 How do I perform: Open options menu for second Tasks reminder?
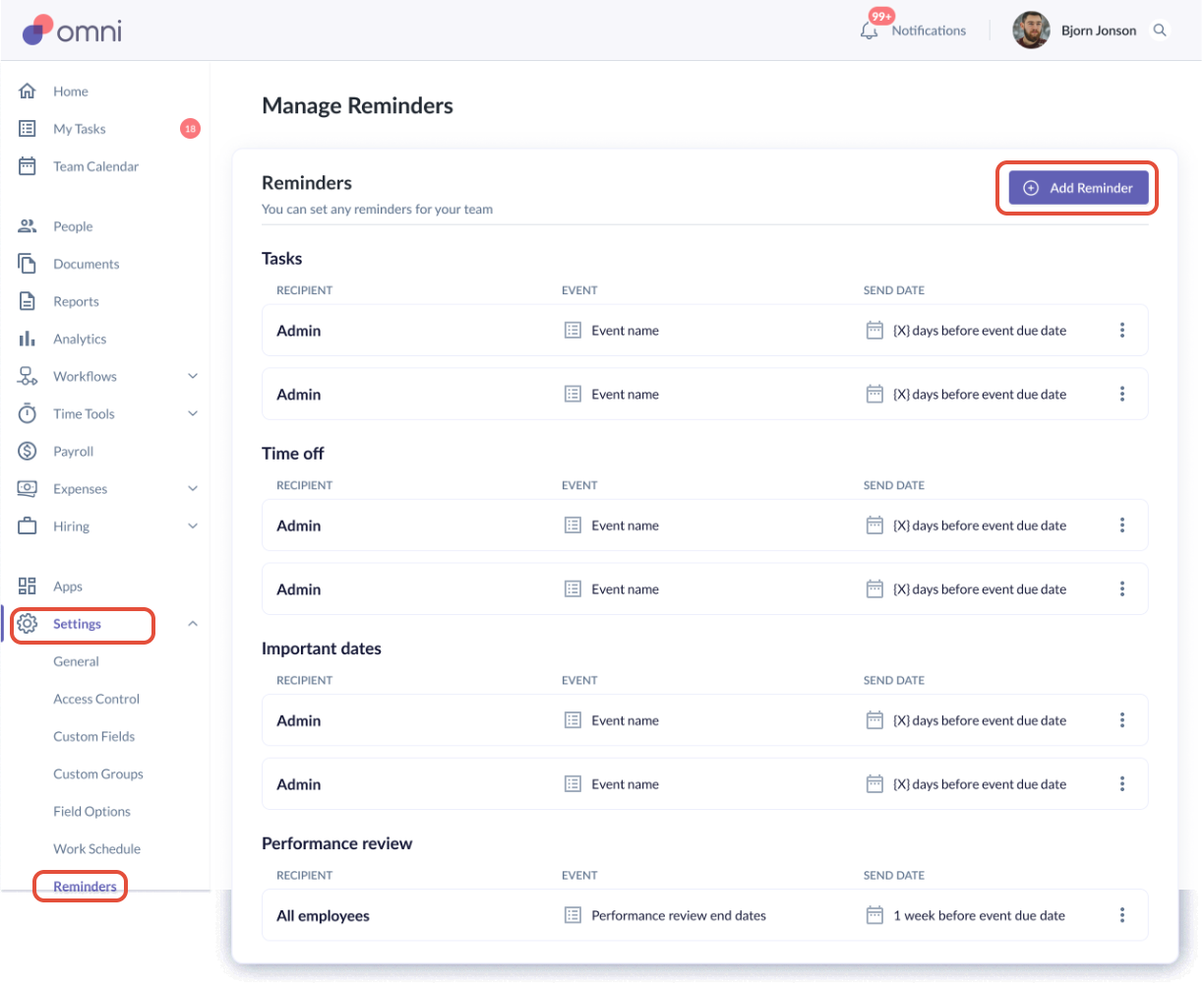tap(1122, 395)
